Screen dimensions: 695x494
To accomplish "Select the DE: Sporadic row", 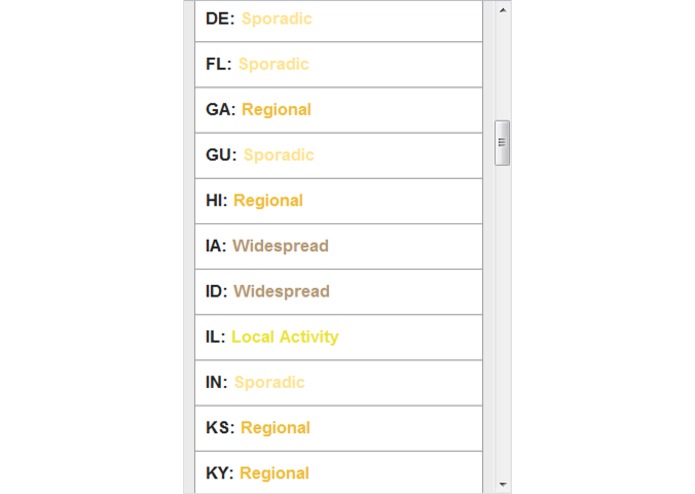I will pyautogui.click(x=339, y=20).
